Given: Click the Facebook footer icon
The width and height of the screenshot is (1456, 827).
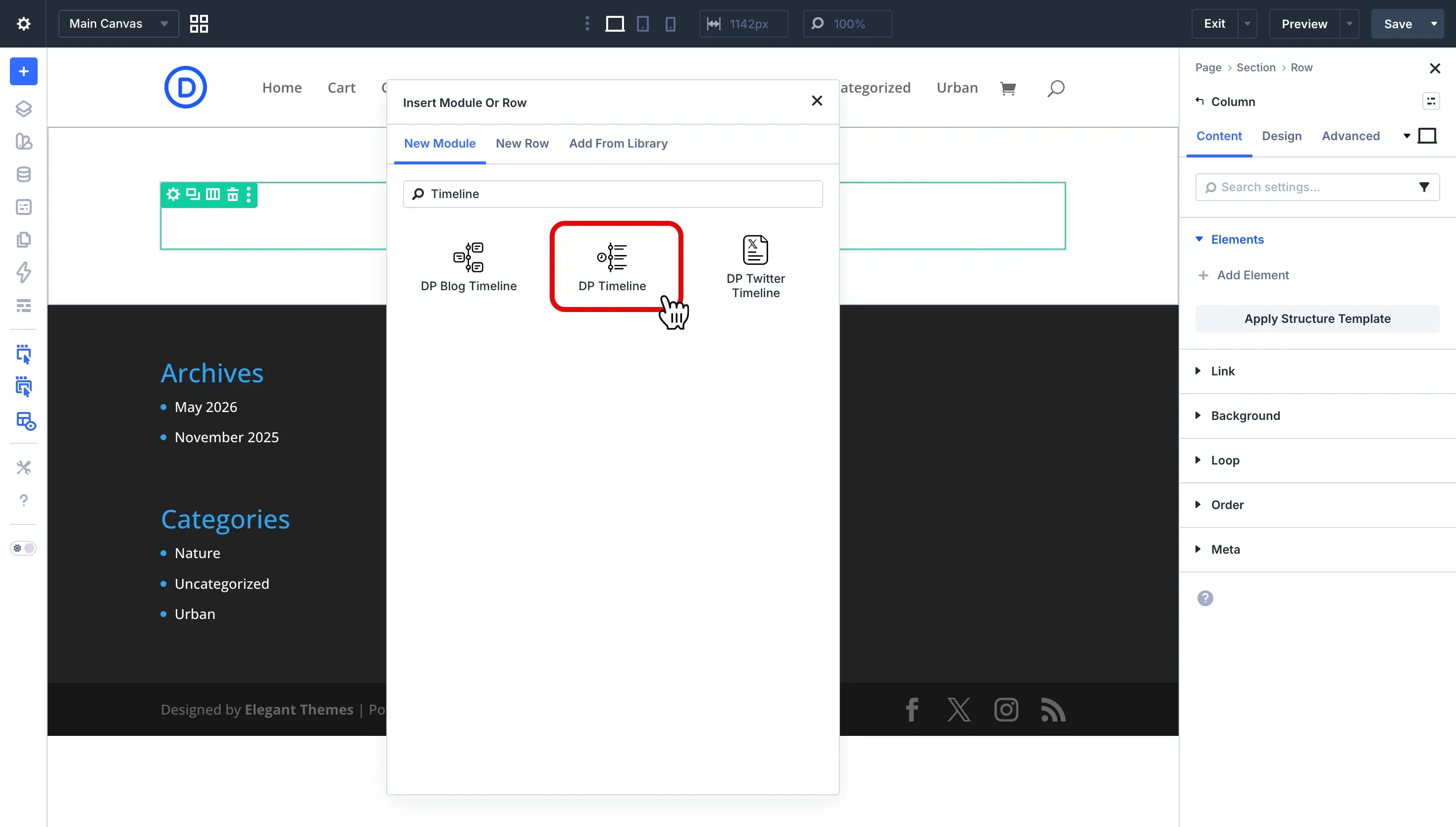Looking at the screenshot, I should point(912,710).
